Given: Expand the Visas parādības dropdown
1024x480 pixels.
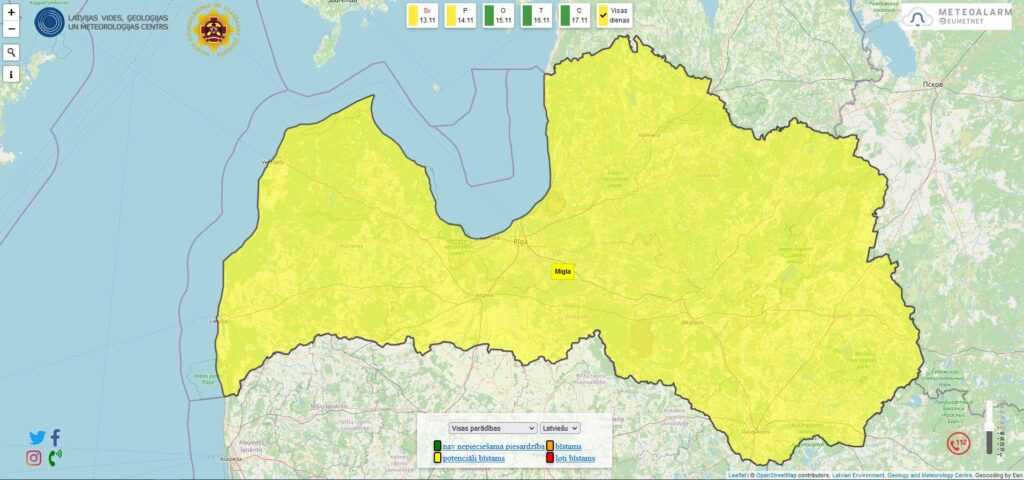Looking at the screenshot, I should click(x=493, y=428).
